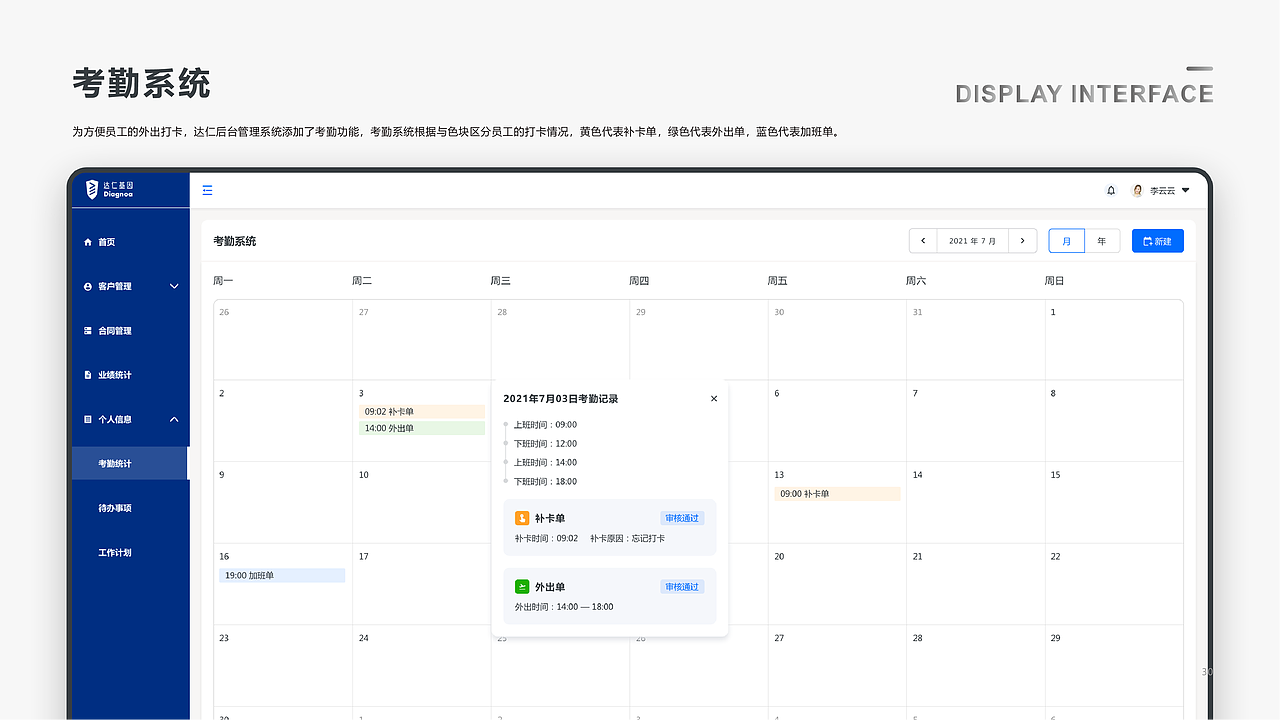
Task: Select calendar day 17 cell
Action: click(x=421, y=584)
